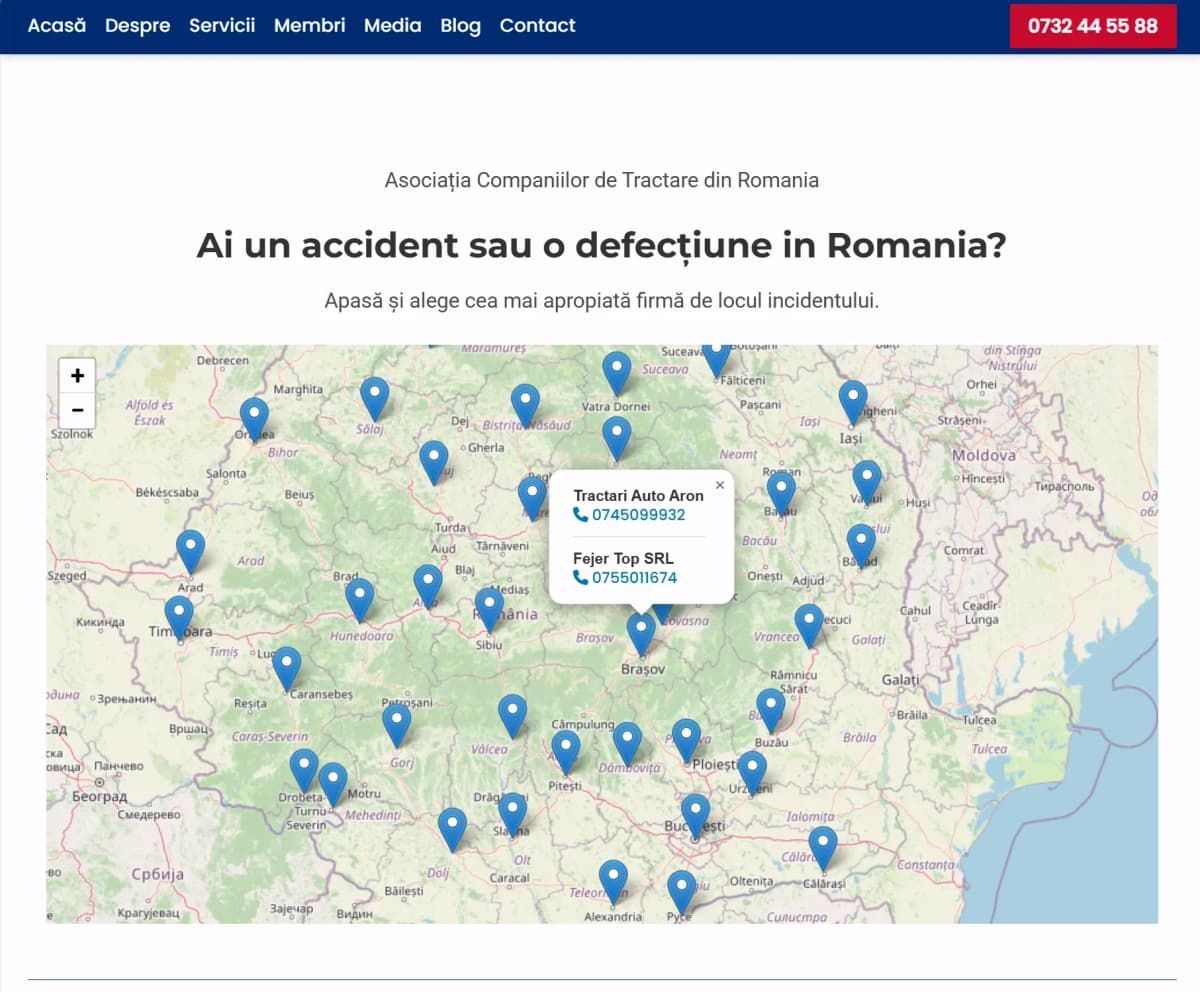Select the marker at Sibiu

coord(489,607)
